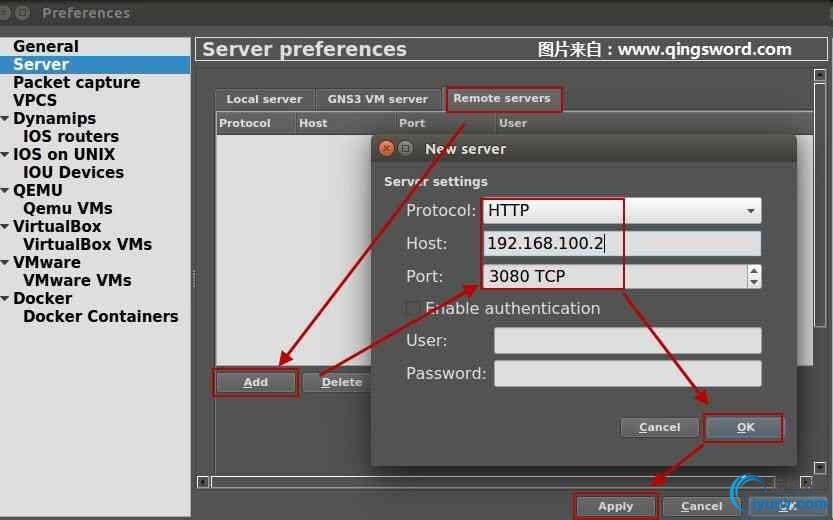
Task: Focus the Host input field
Action: 622,243
